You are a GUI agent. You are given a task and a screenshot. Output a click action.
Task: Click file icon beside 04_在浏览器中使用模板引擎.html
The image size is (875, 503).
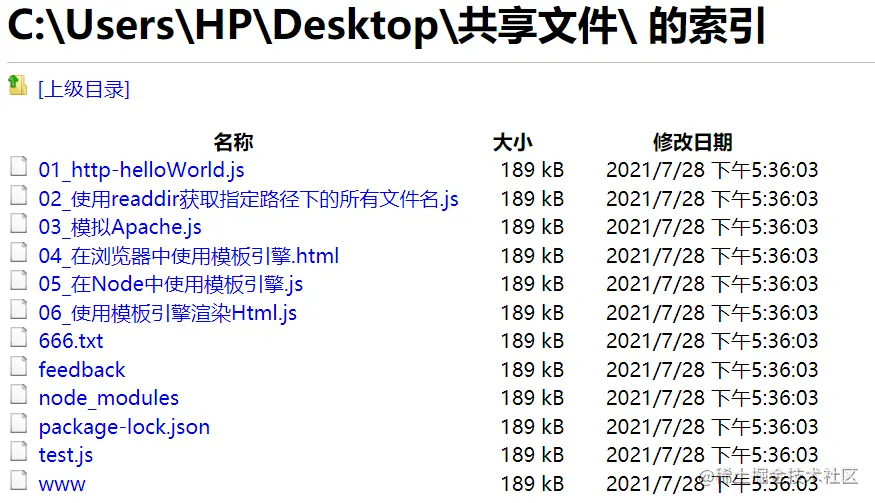(x=18, y=252)
